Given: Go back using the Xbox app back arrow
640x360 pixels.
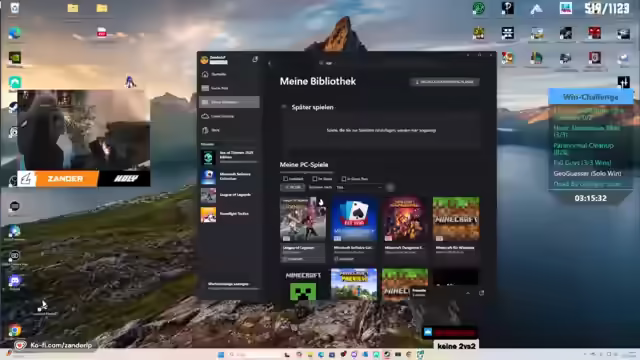Looking at the screenshot, I should [x=269, y=63].
